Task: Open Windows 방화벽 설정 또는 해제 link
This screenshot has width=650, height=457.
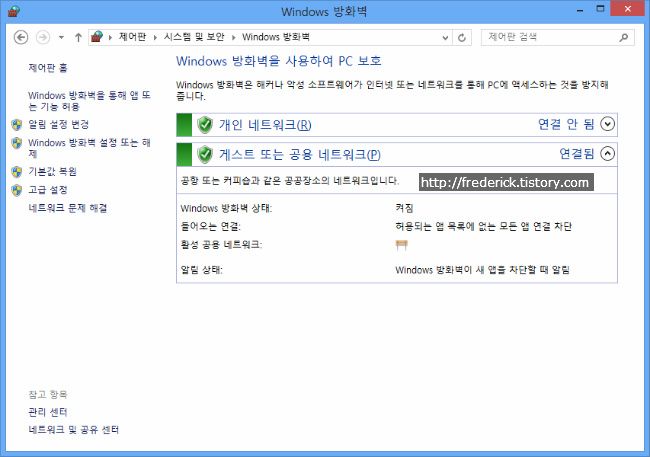Action: pos(89,148)
